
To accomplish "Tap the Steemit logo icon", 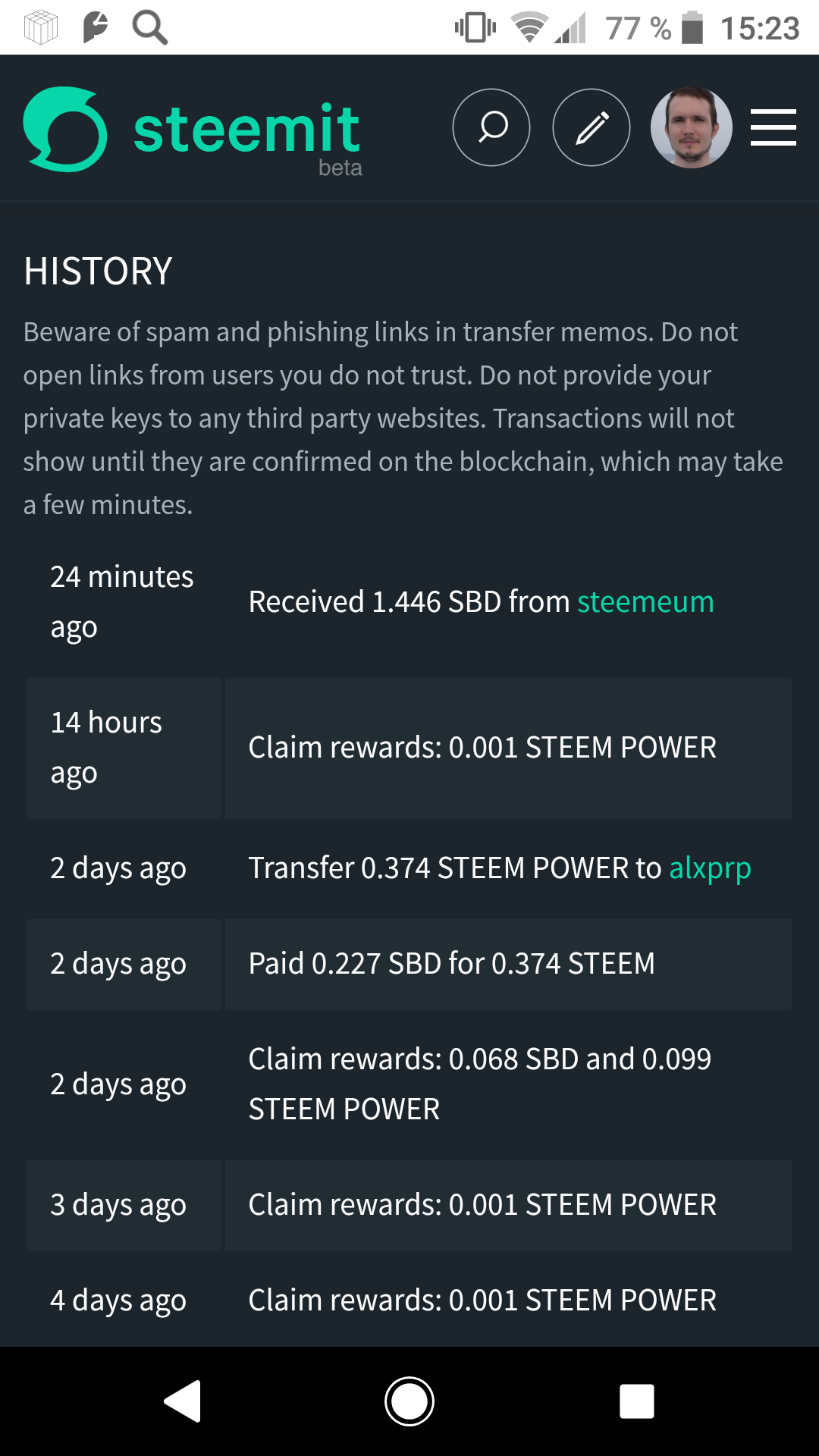I will coord(65,129).
